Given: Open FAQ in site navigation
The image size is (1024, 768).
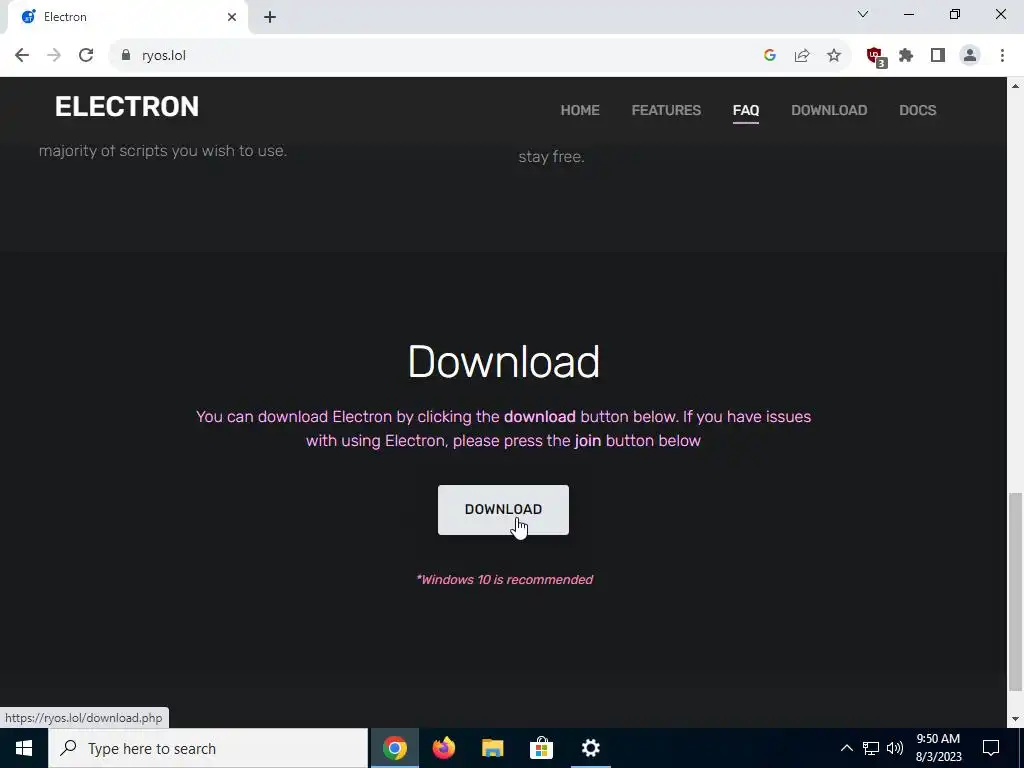Looking at the screenshot, I should [x=746, y=110].
